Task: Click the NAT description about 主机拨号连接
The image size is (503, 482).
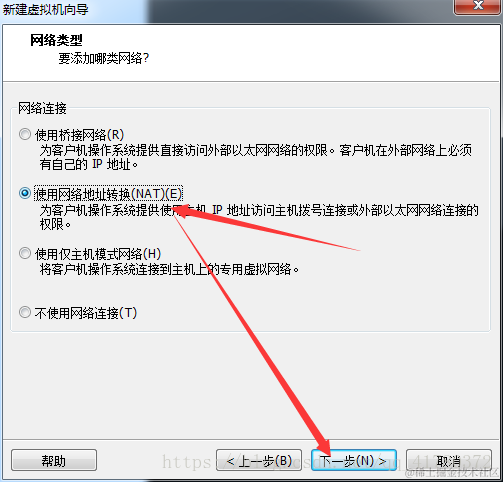Action: 259,217
